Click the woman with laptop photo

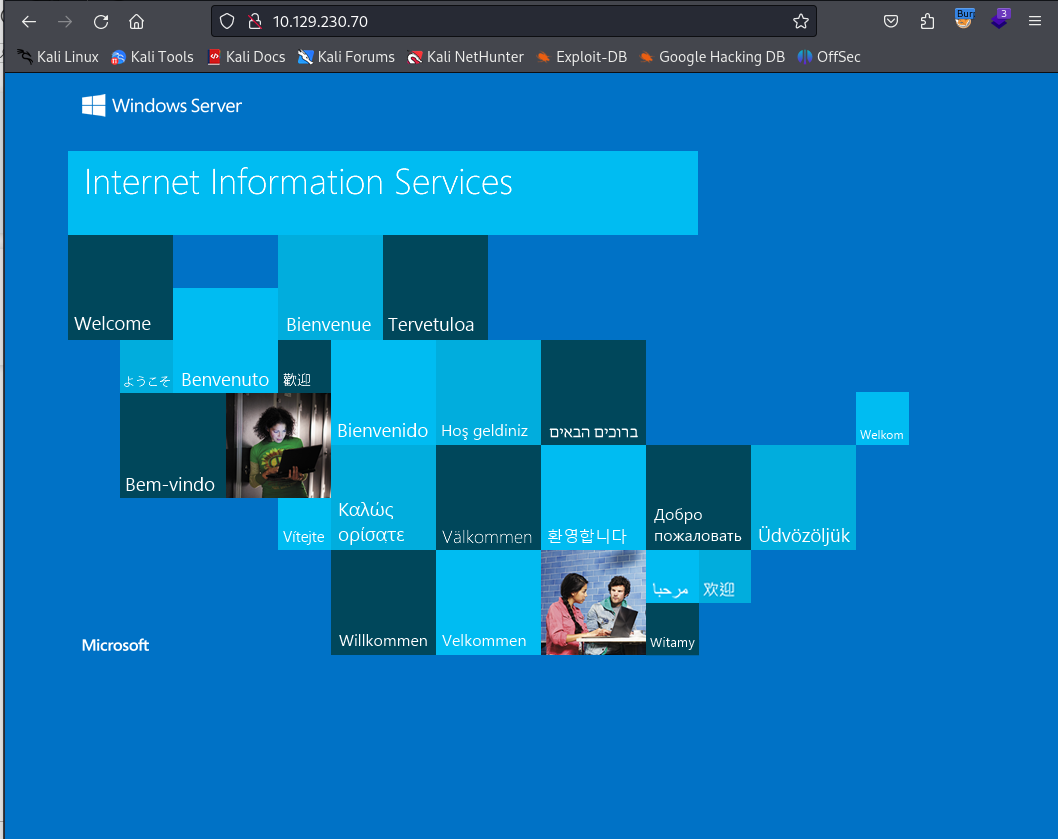pos(278,445)
